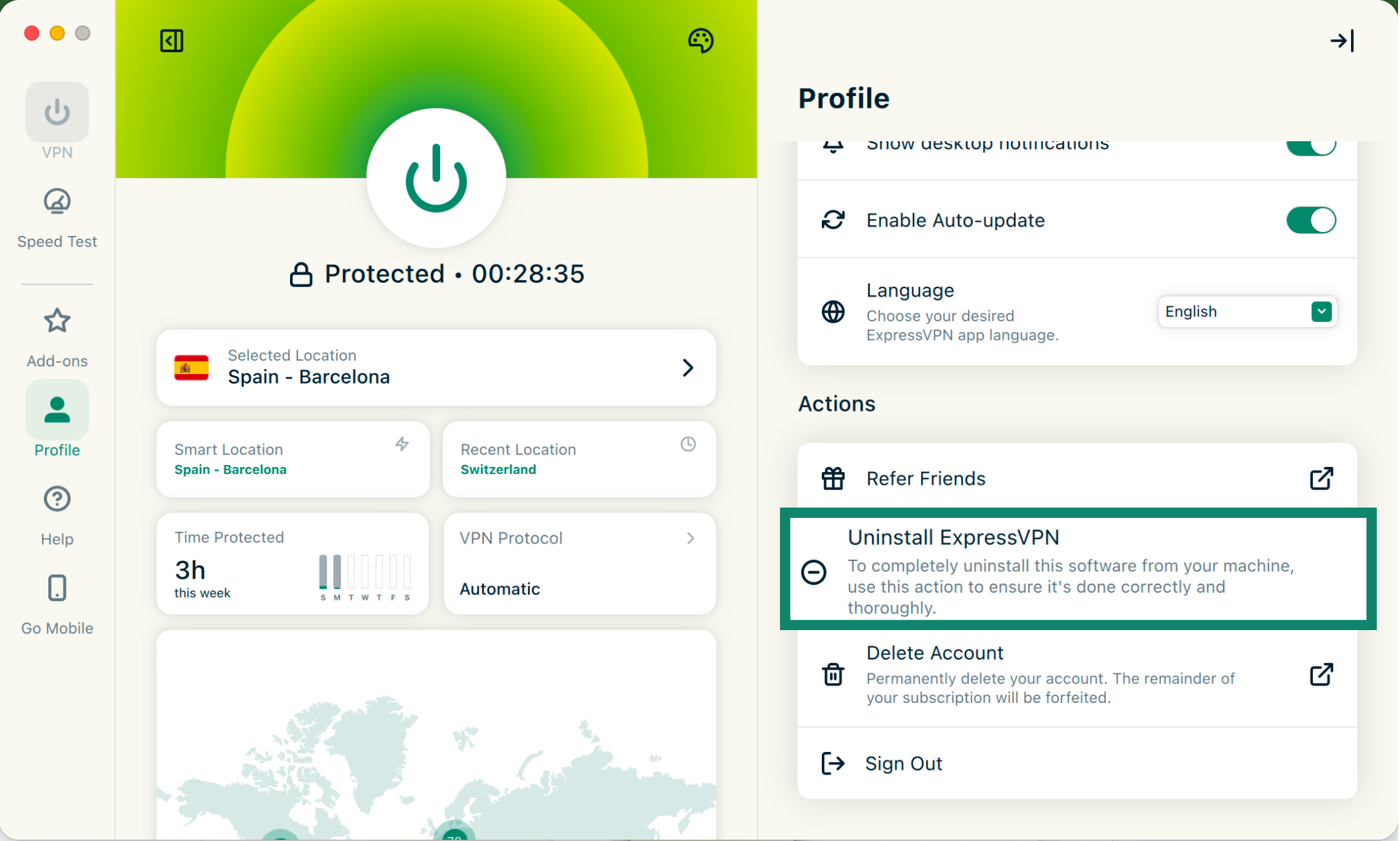This screenshot has width=1400, height=841.
Task: Collapse the left sidebar panel icon
Action: pyautogui.click(x=171, y=41)
